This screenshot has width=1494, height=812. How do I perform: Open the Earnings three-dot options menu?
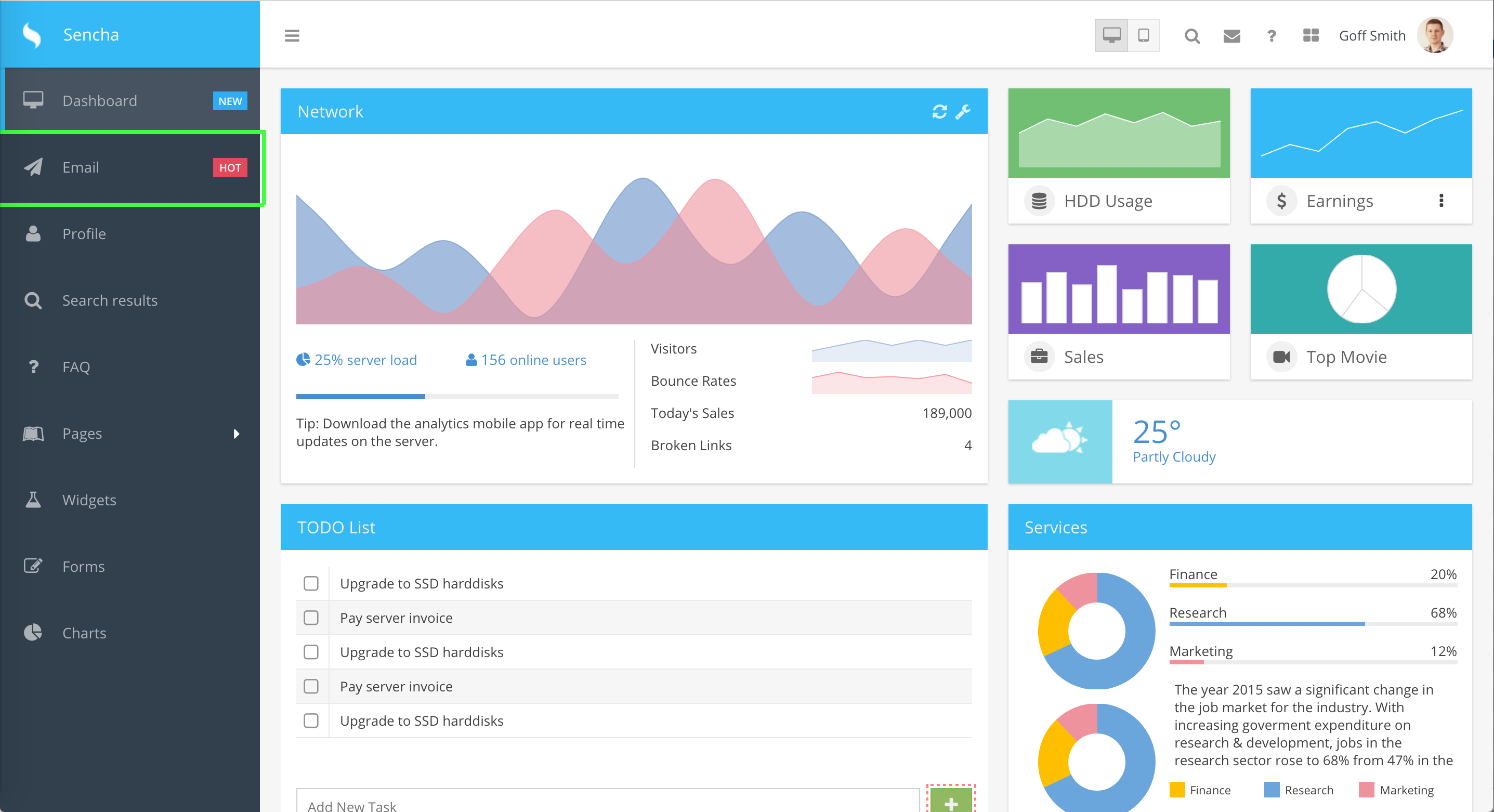pos(1441,201)
